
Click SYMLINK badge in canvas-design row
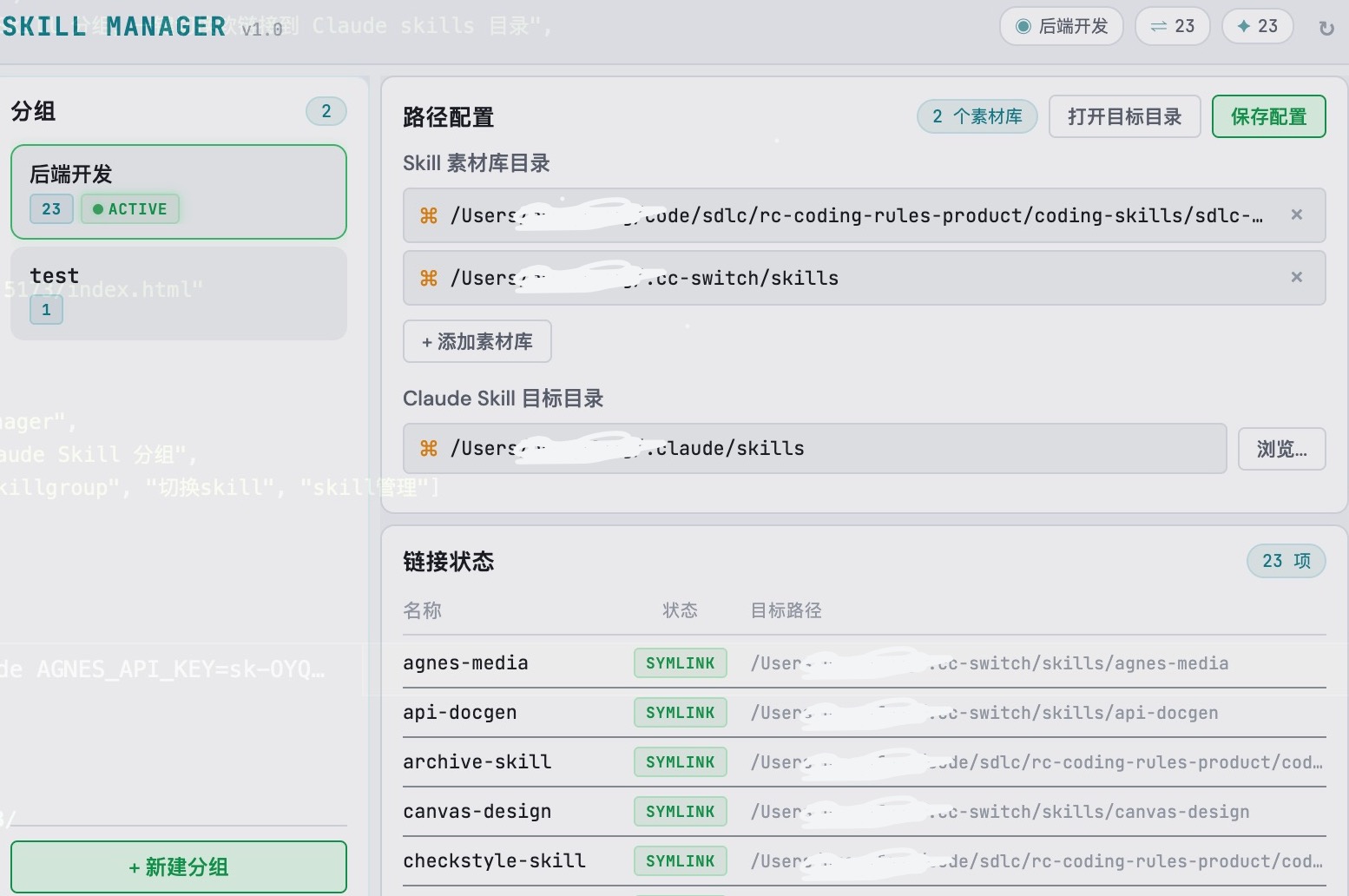681,812
